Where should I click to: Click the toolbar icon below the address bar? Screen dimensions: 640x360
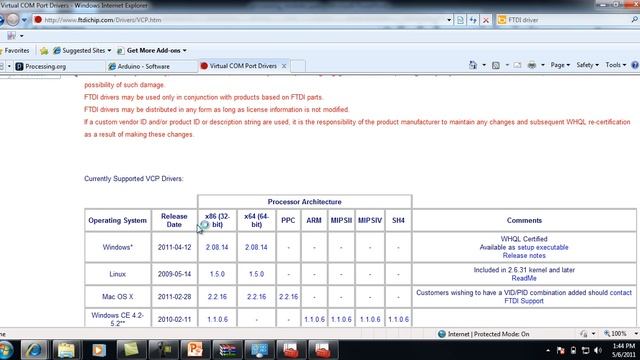point(11,36)
